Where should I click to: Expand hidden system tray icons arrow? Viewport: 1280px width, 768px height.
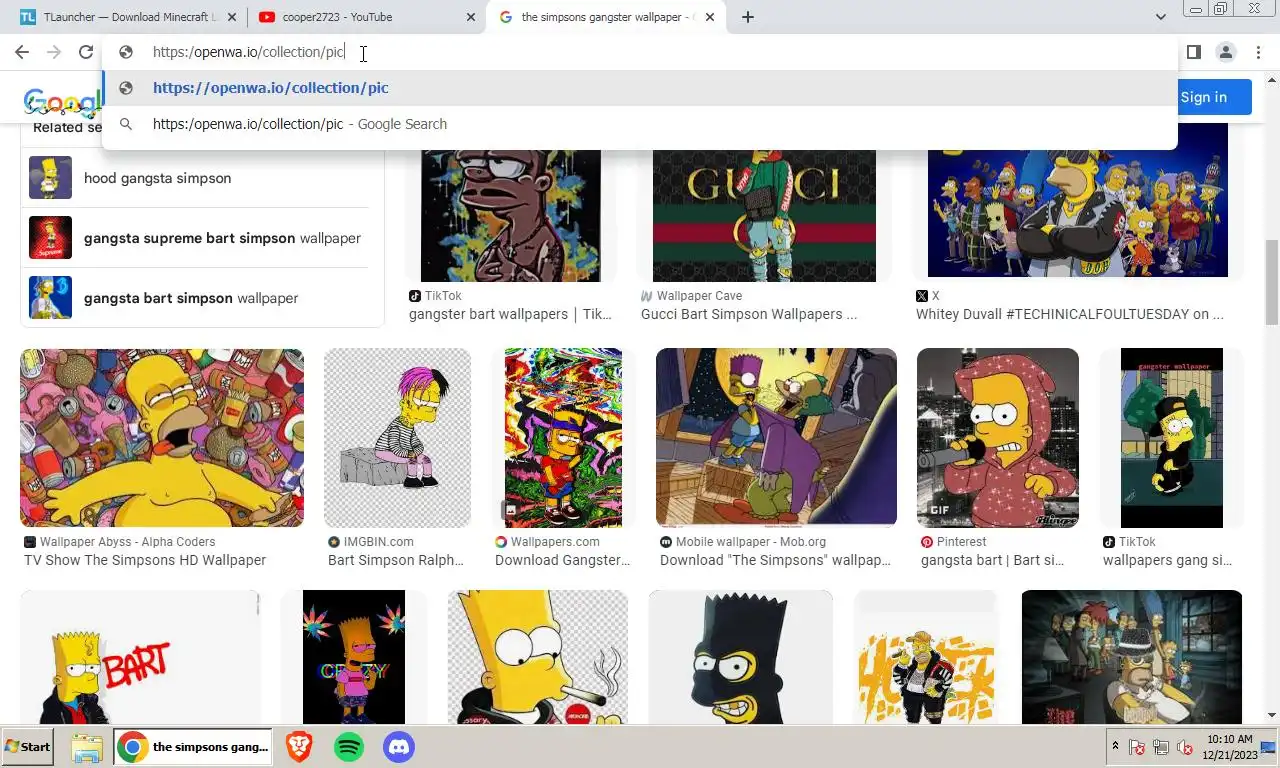coord(1115,747)
